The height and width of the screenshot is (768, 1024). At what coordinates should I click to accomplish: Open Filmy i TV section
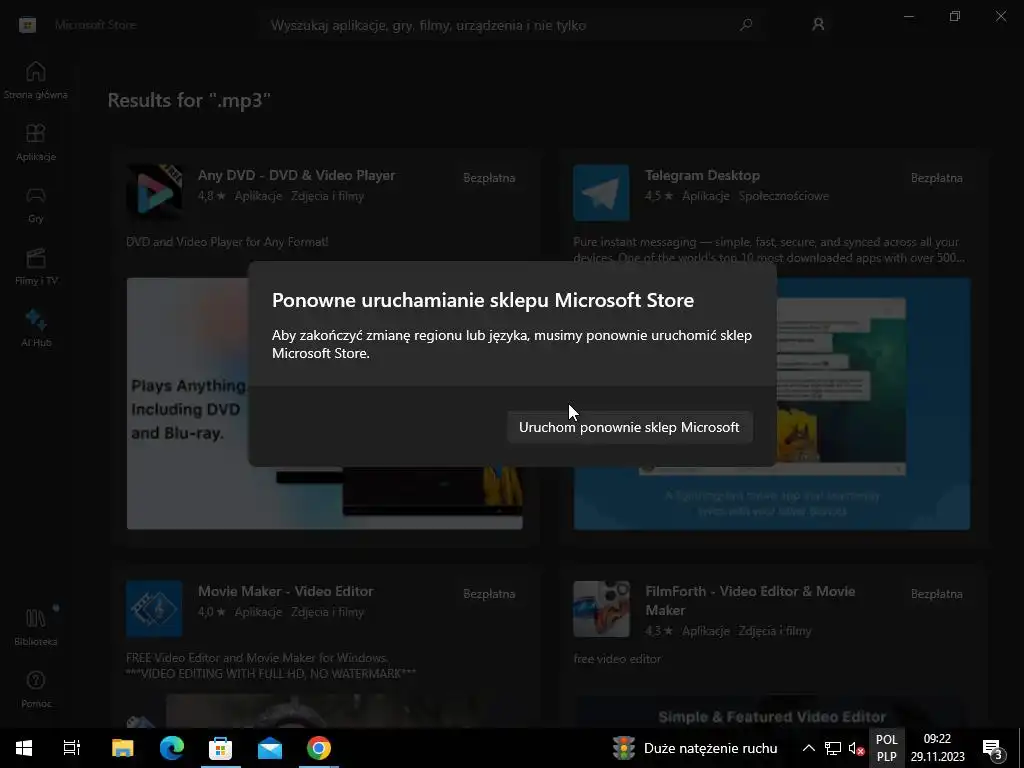(x=36, y=267)
